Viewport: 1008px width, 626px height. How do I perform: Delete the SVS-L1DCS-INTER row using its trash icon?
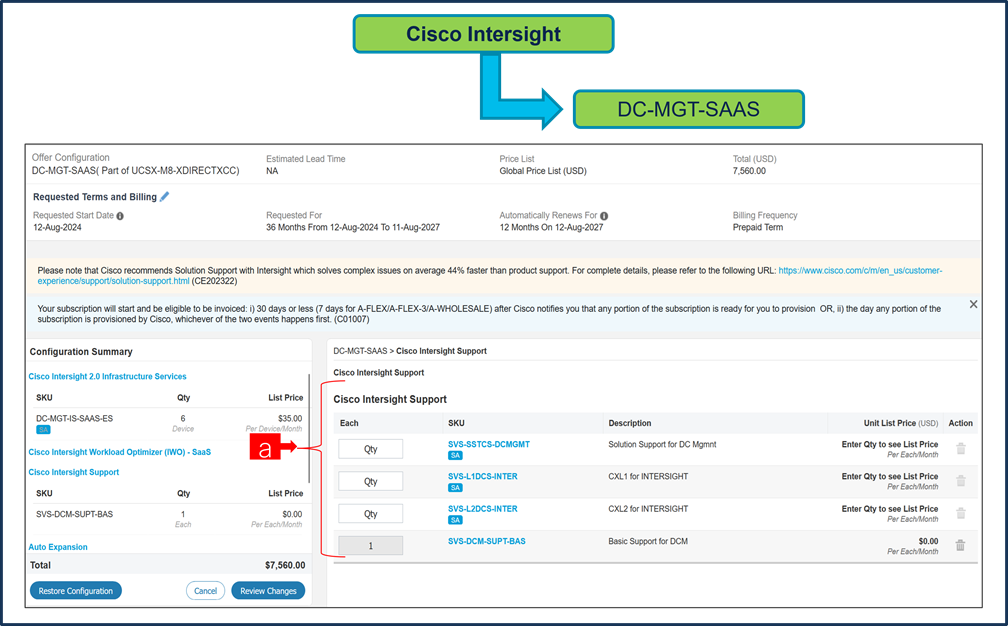960,481
